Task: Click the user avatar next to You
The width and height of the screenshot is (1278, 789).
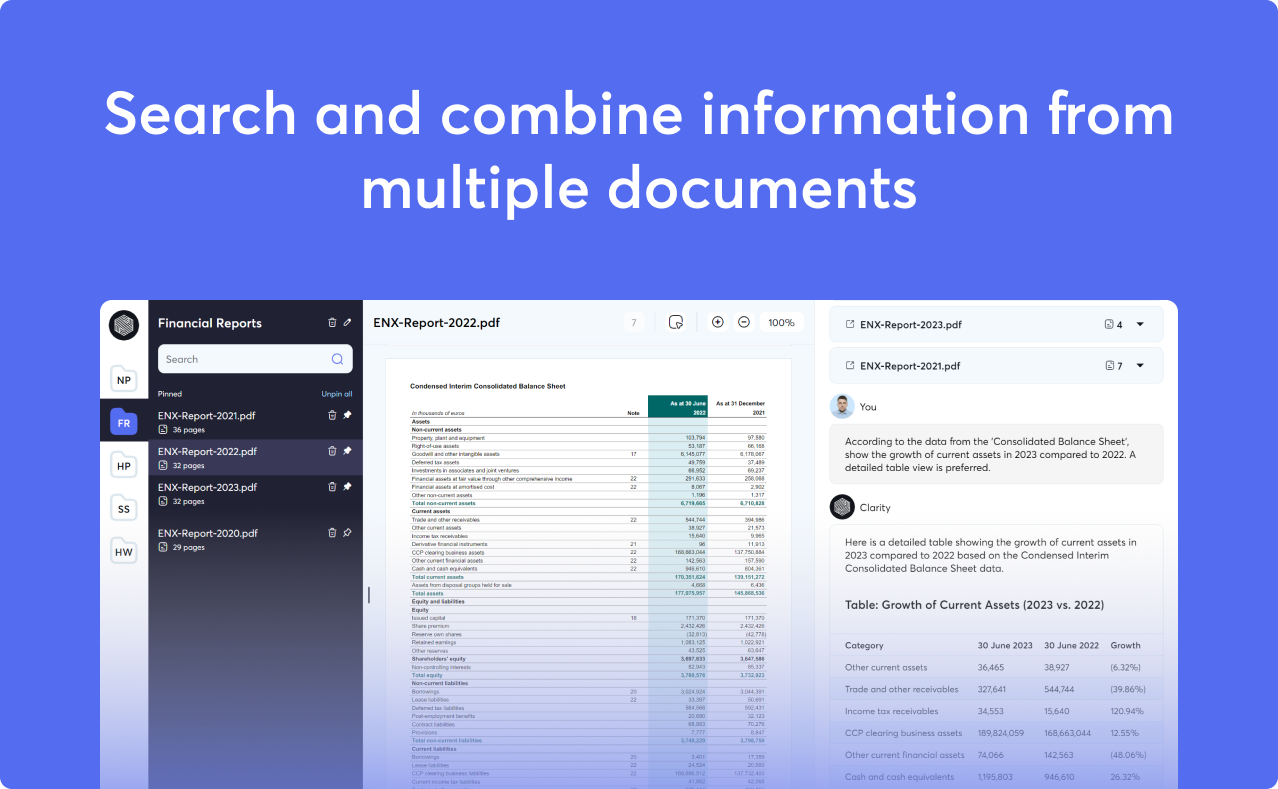Action: click(x=842, y=406)
